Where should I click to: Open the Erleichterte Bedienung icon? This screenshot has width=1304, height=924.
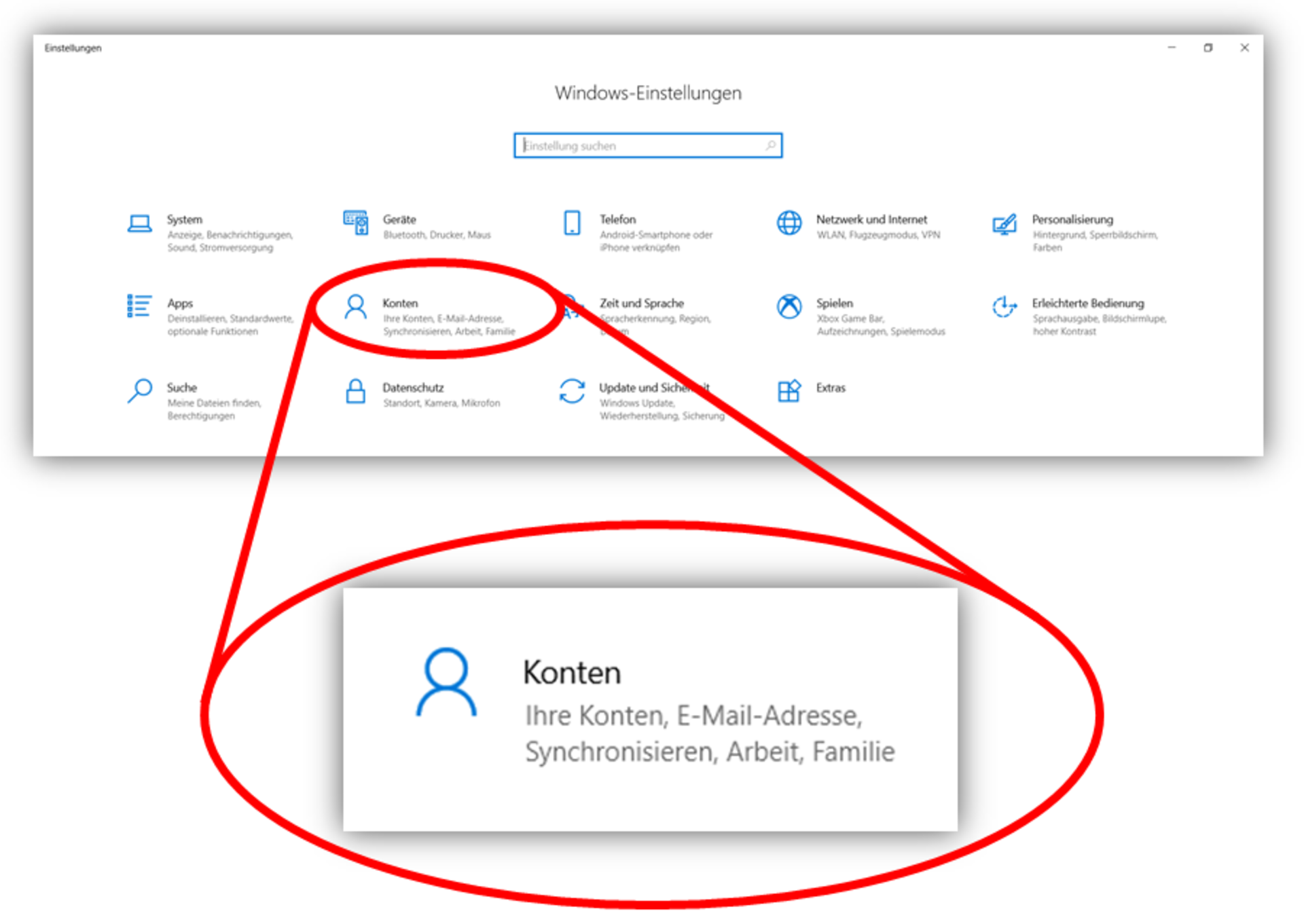[1004, 307]
